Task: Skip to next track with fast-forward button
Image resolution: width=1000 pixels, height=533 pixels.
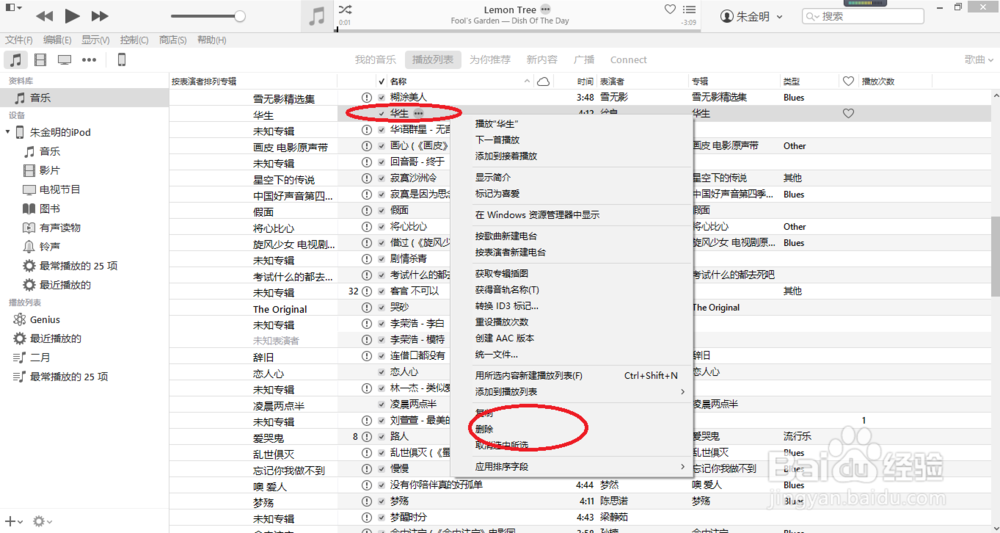Action: pos(100,16)
